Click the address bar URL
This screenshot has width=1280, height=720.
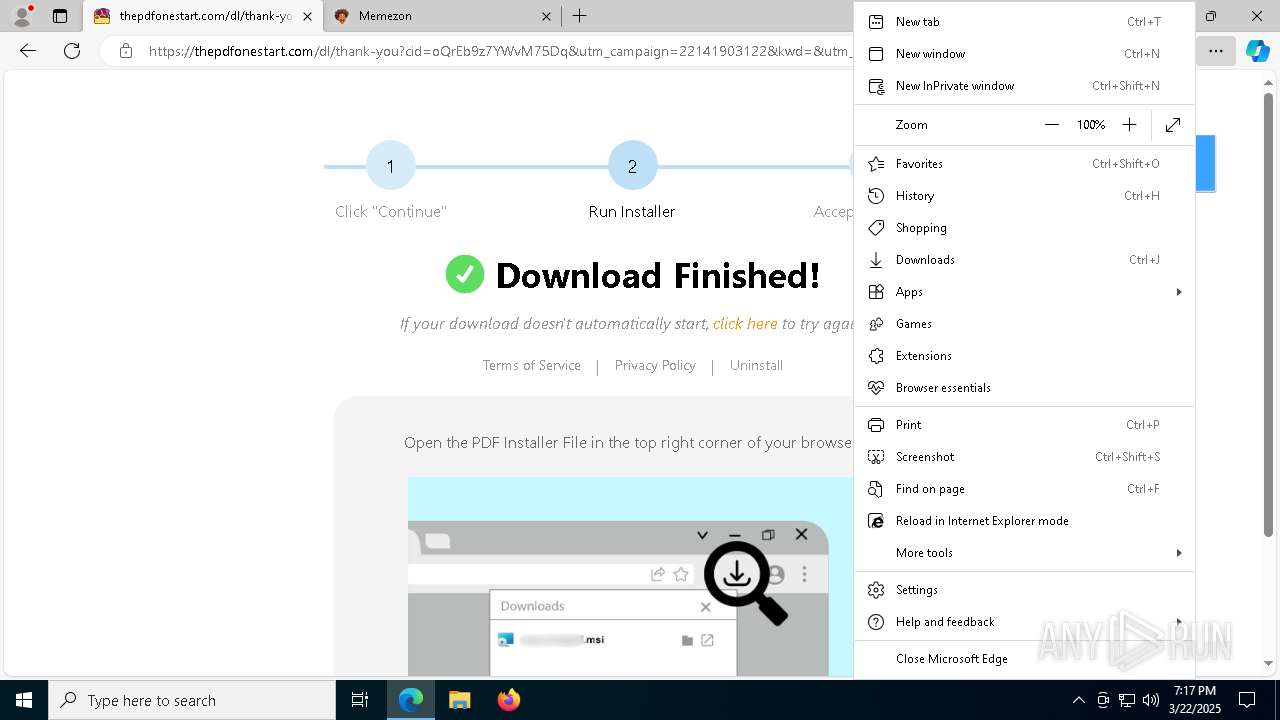click(x=500, y=51)
